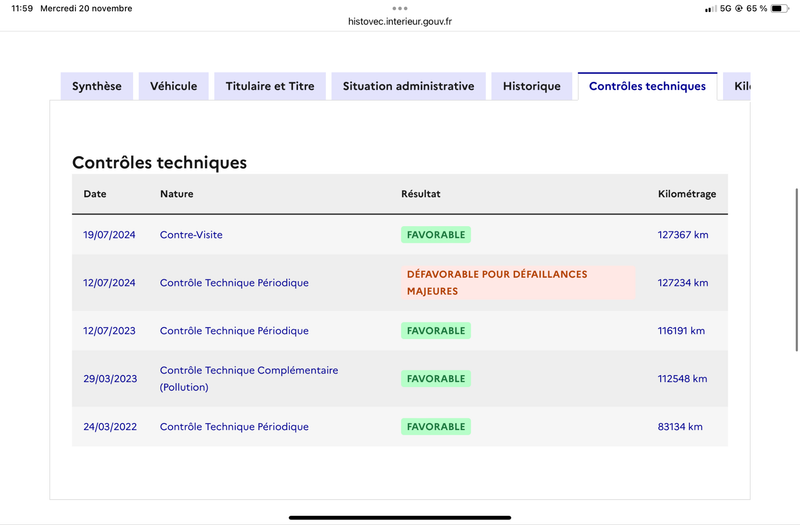Click FAVORABLE badge for 29/03/2023 row
The width and height of the screenshot is (800, 525).
(436, 379)
